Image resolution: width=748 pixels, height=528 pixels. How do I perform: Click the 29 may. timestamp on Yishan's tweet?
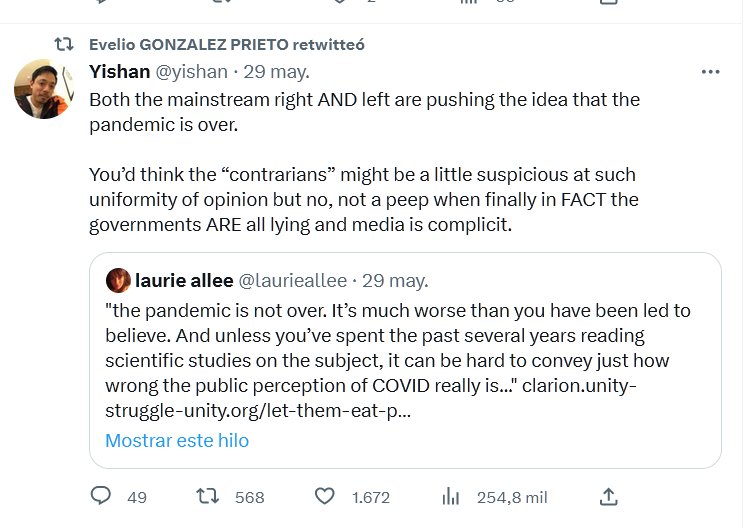[x=276, y=72]
